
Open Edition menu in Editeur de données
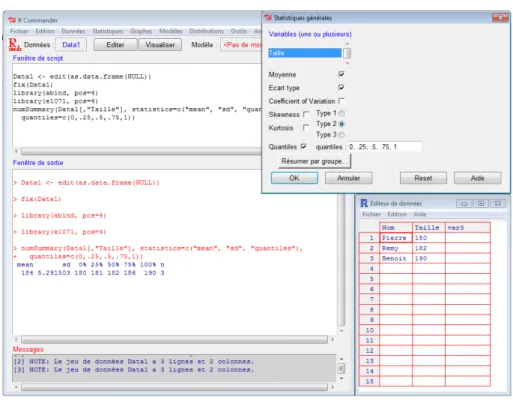397,214
